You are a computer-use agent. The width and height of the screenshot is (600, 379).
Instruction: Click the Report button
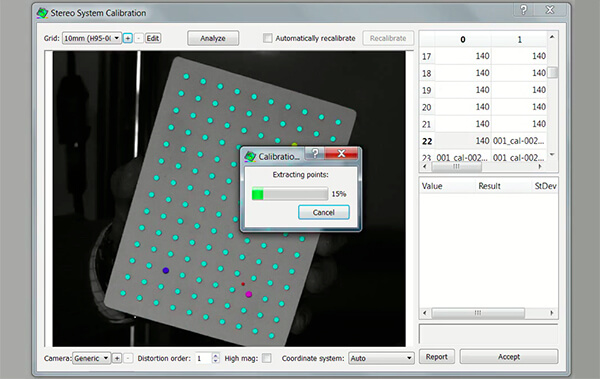437,357
